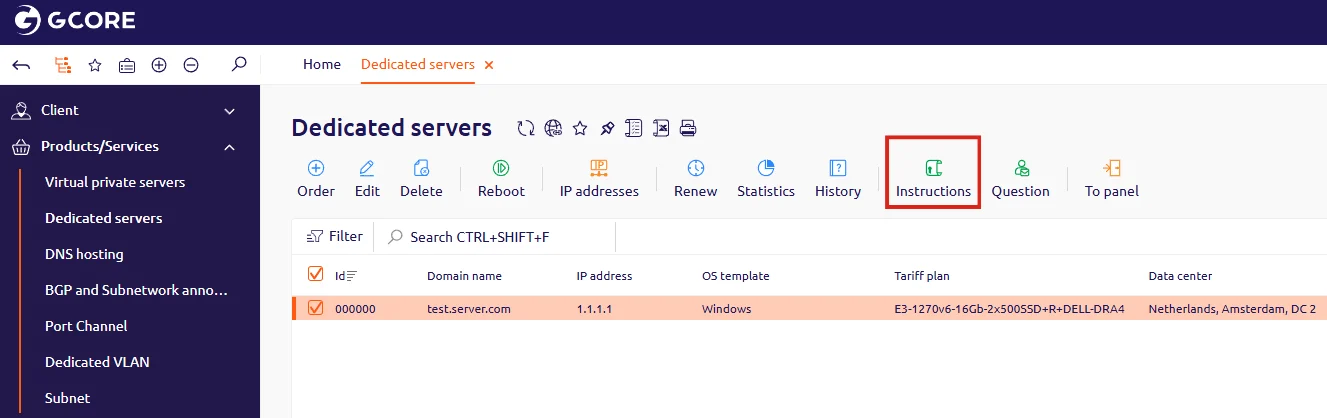Open Dedicated VLAN menu item
Screen dimensions: 1327x418
click(97, 362)
